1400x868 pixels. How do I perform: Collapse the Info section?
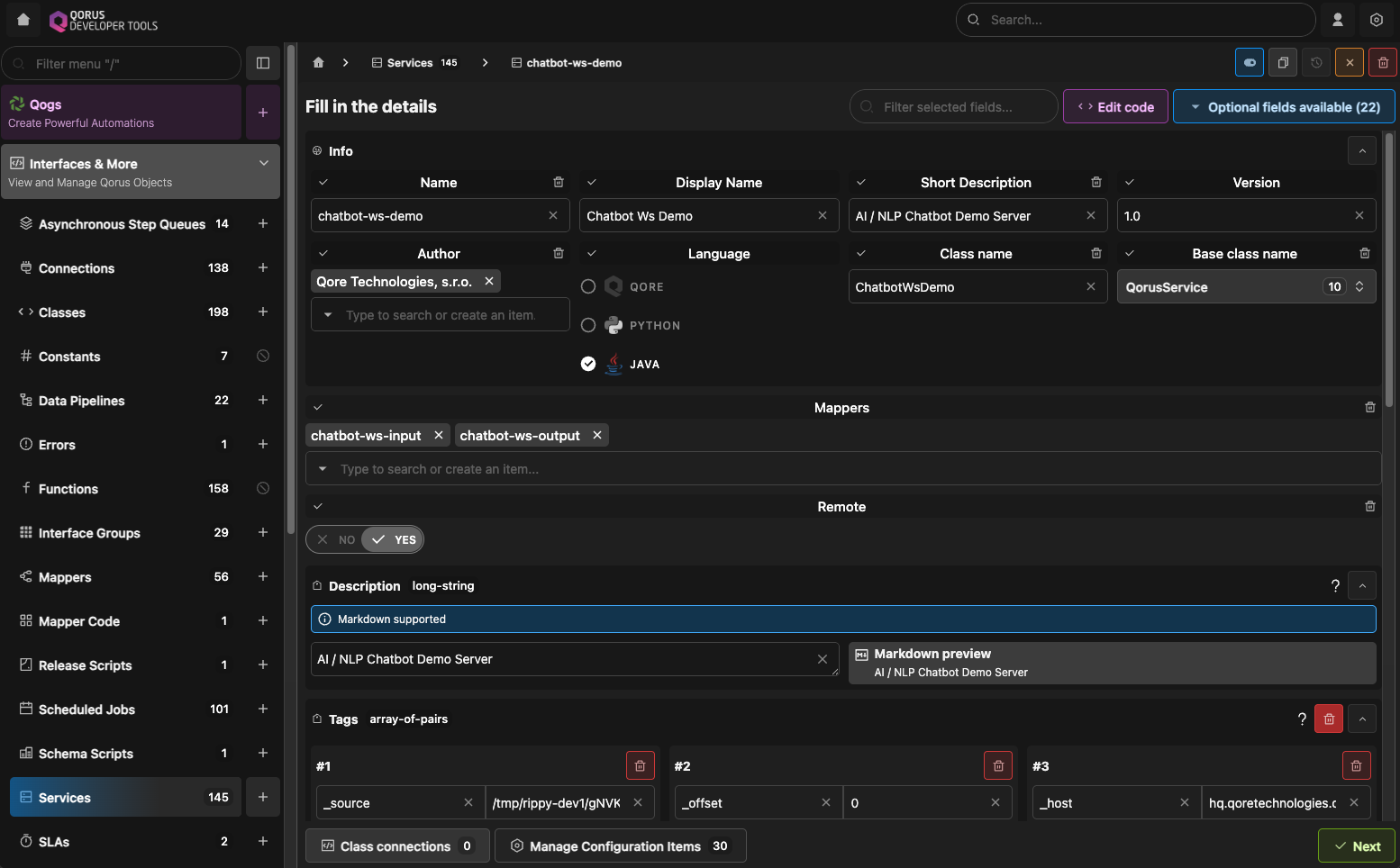tap(1362, 151)
